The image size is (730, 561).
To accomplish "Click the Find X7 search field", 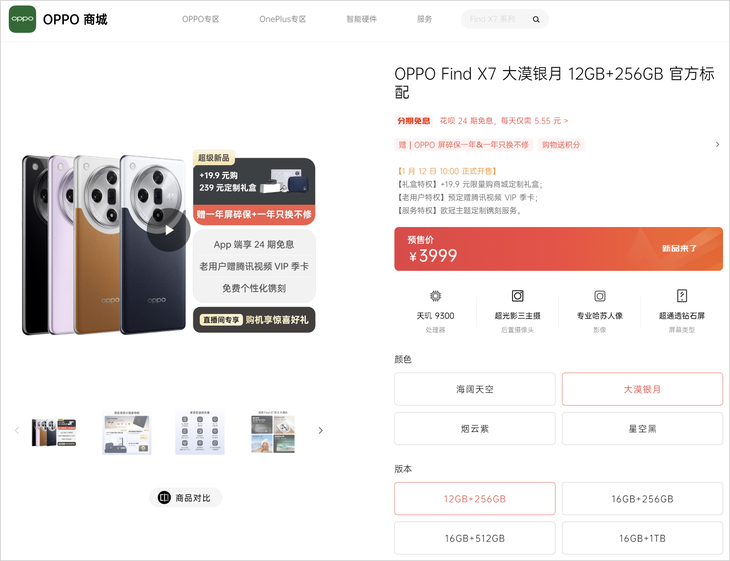I will coord(496,20).
